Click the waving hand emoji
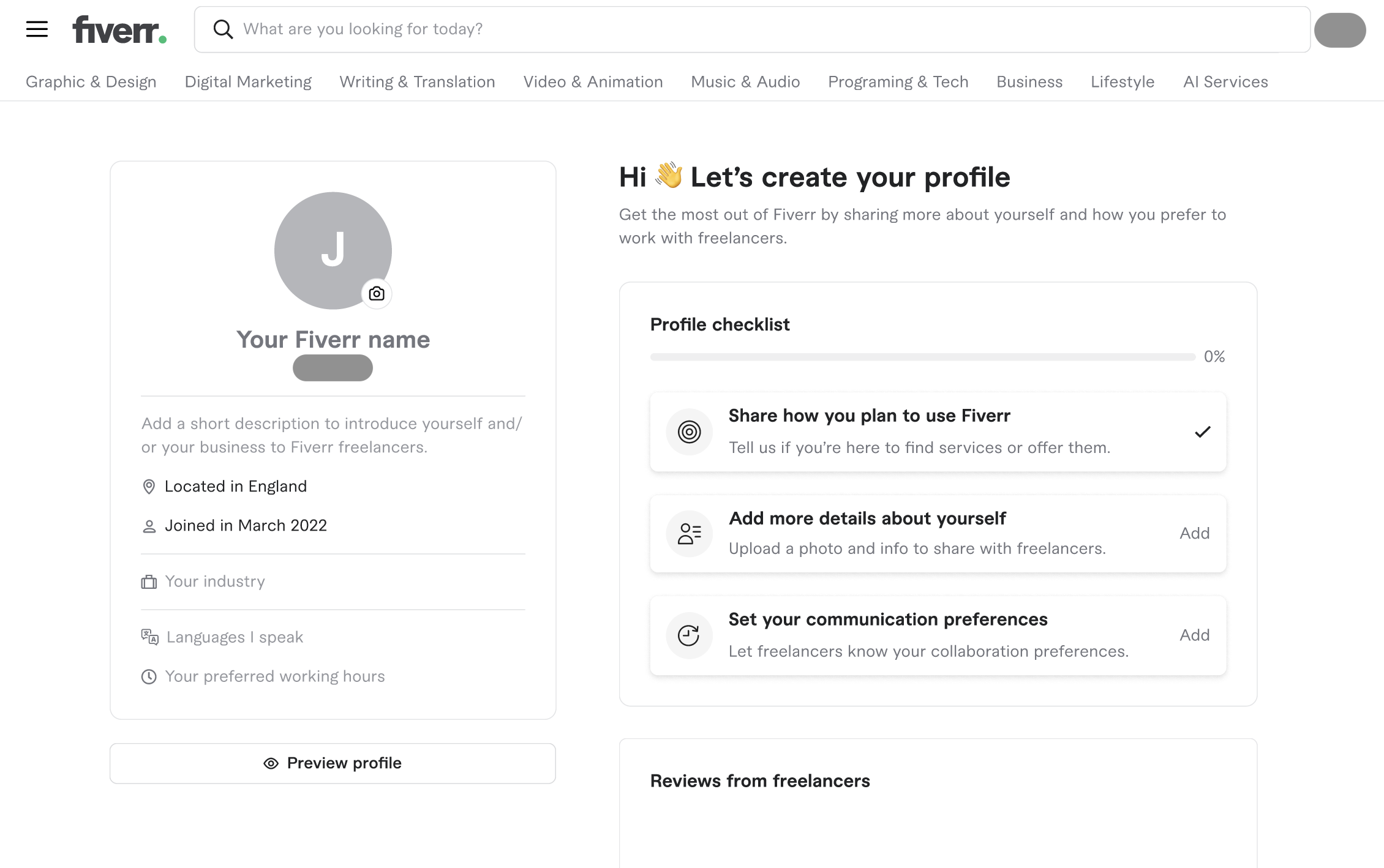Image resolution: width=1384 pixels, height=868 pixels. (x=669, y=176)
